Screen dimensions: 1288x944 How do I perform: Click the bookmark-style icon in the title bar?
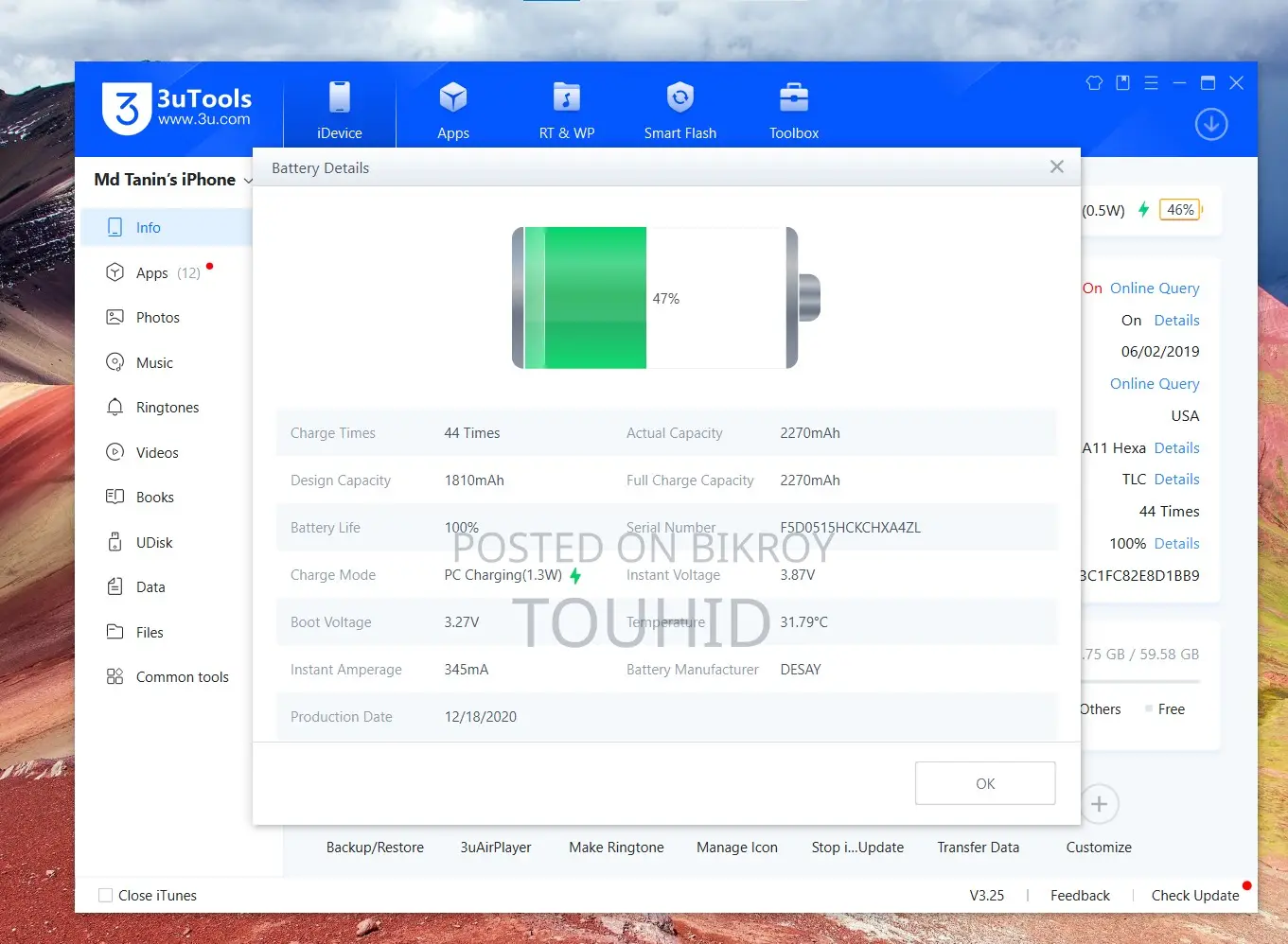(1122, 83)
